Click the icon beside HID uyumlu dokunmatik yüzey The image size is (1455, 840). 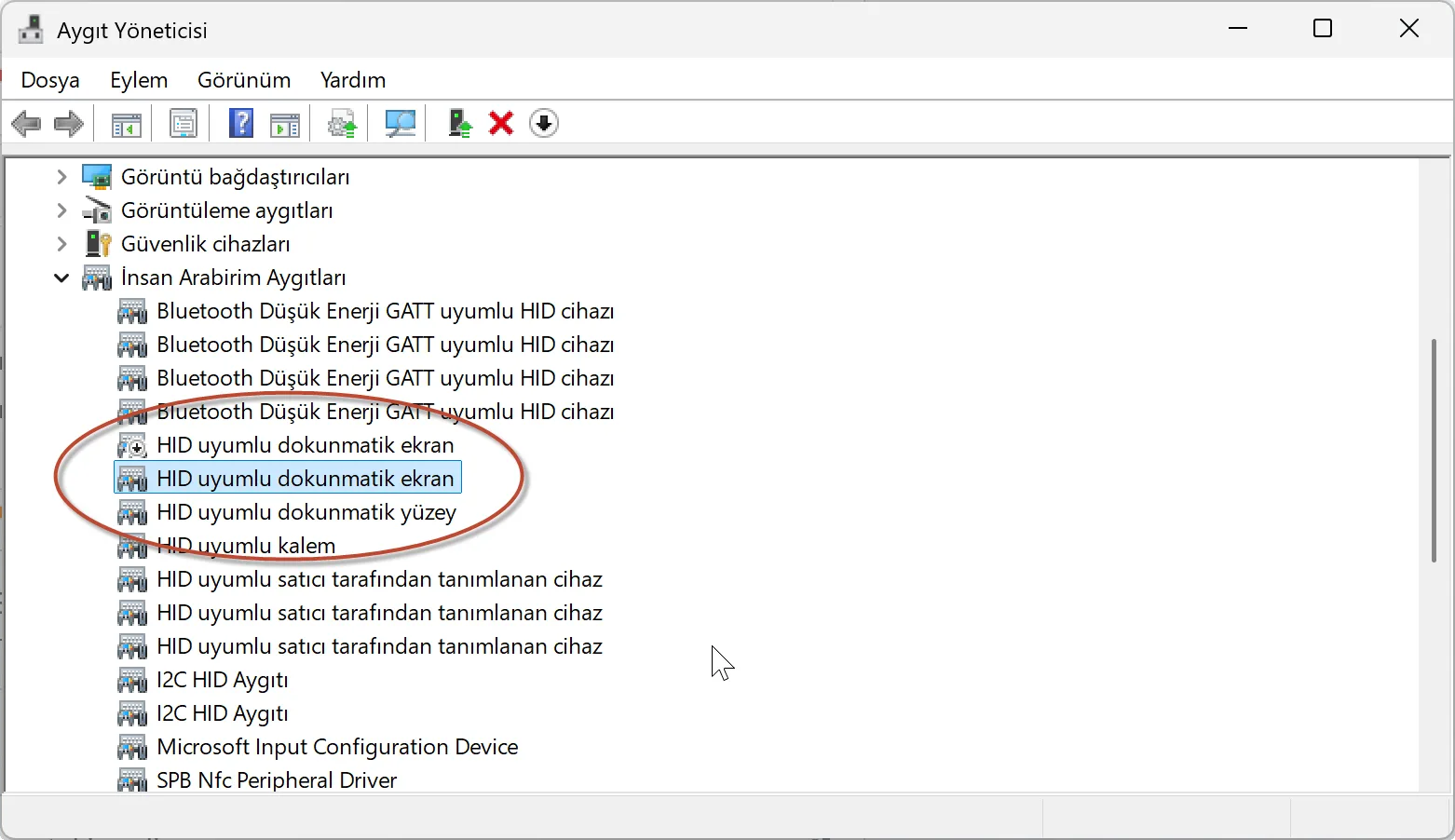[132, 512]
